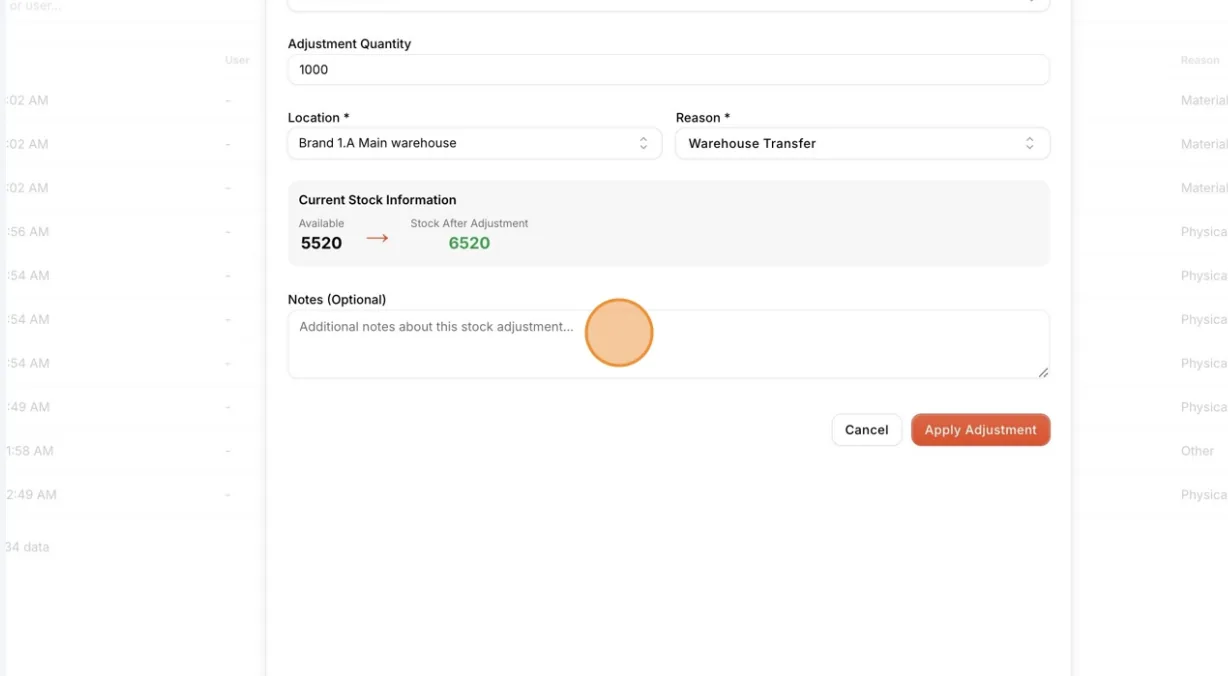The image size is (1228, 676).
Task: Open the Location dropdown for Brand 1.A Main warehouse
Action: [474, 143]
